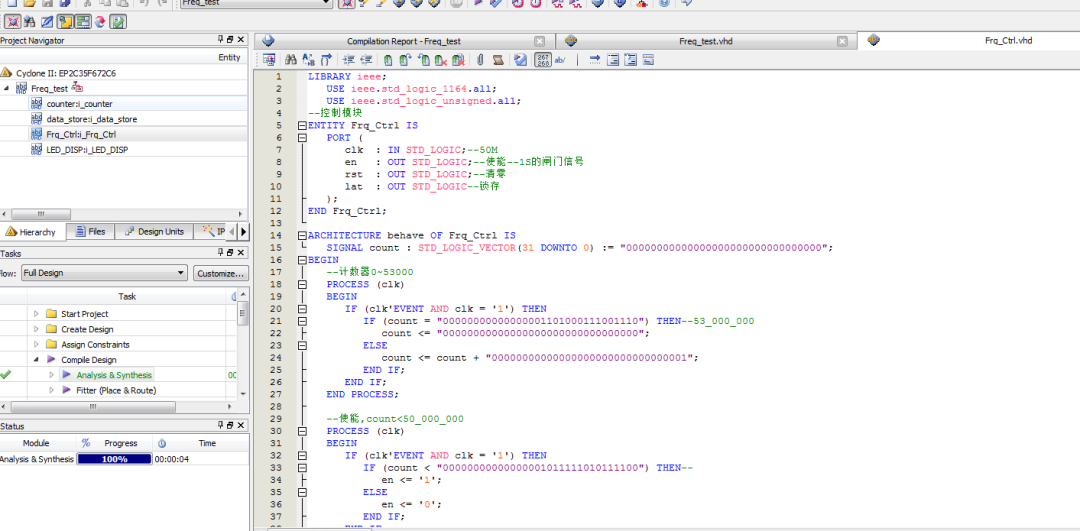Collapse the ARCHITECTURE behave fold marker
This screenshot has height=531, width=1080.
point(302,235)
